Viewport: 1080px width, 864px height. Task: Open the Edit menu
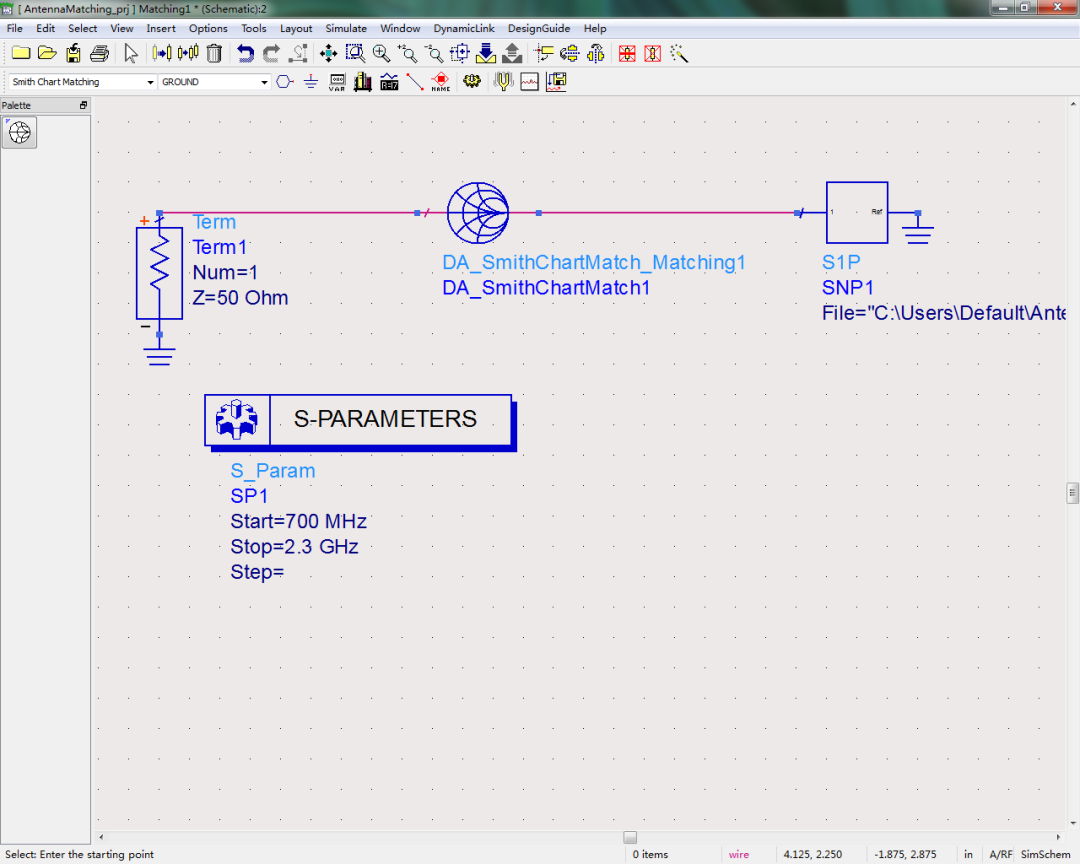point(45,28)
